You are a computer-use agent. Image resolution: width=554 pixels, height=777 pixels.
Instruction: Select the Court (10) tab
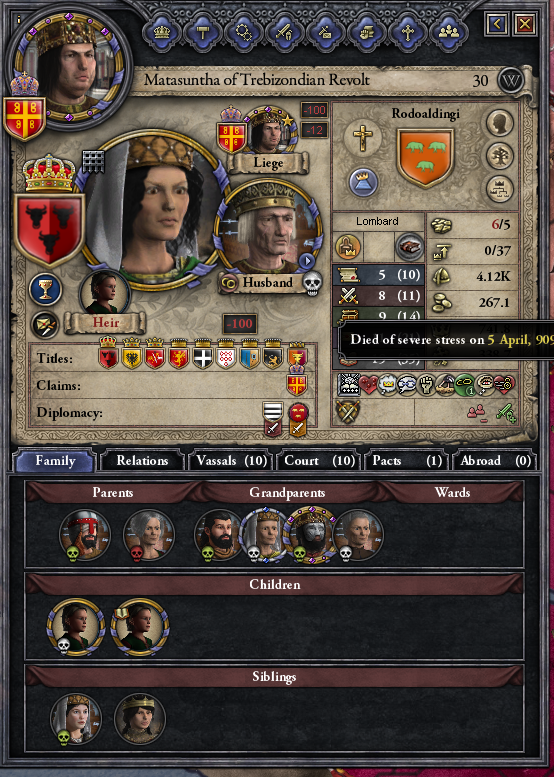[320, 461]
